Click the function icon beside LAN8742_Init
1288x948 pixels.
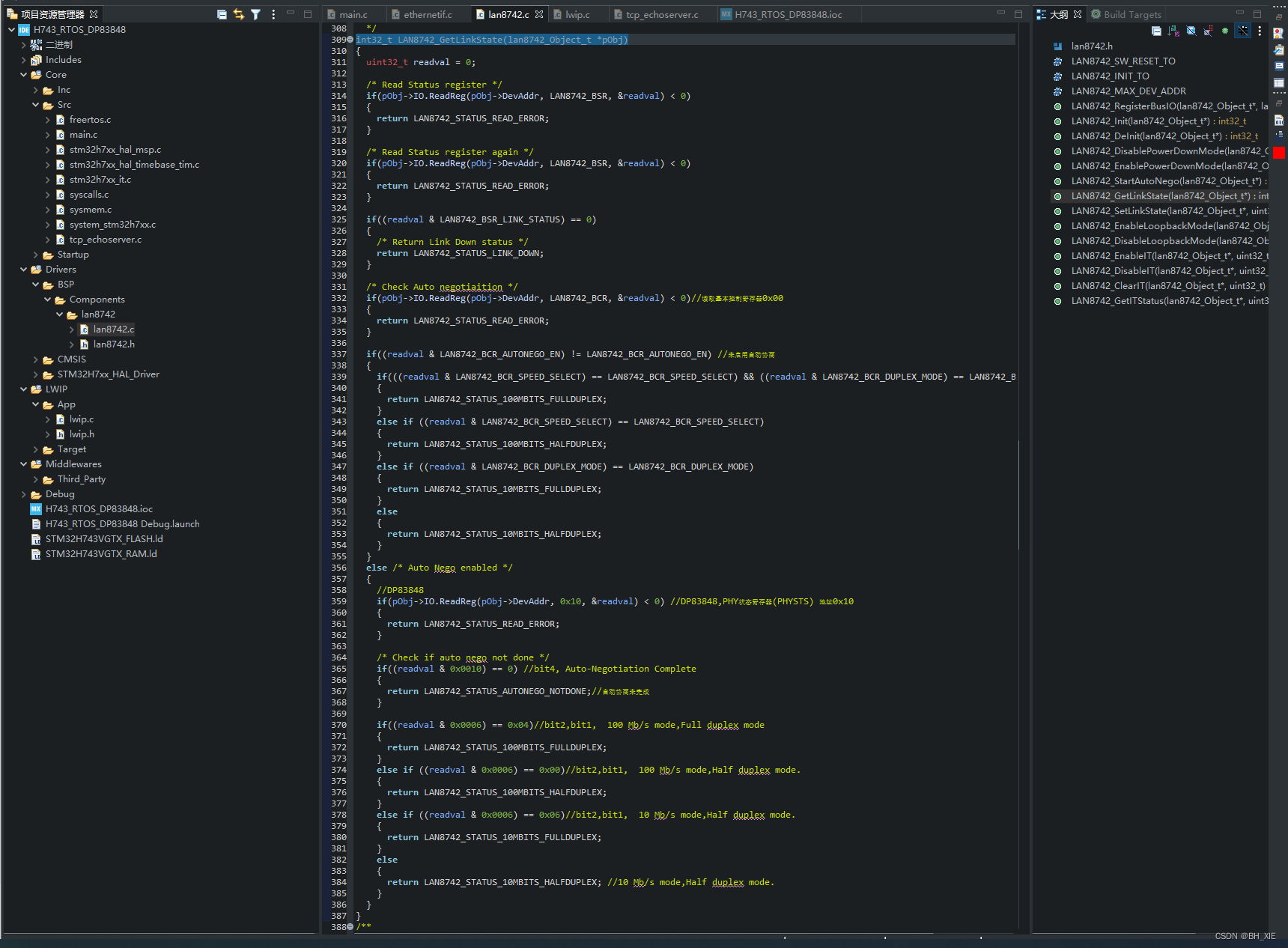pyautogui.click(x=1057, y=121)
